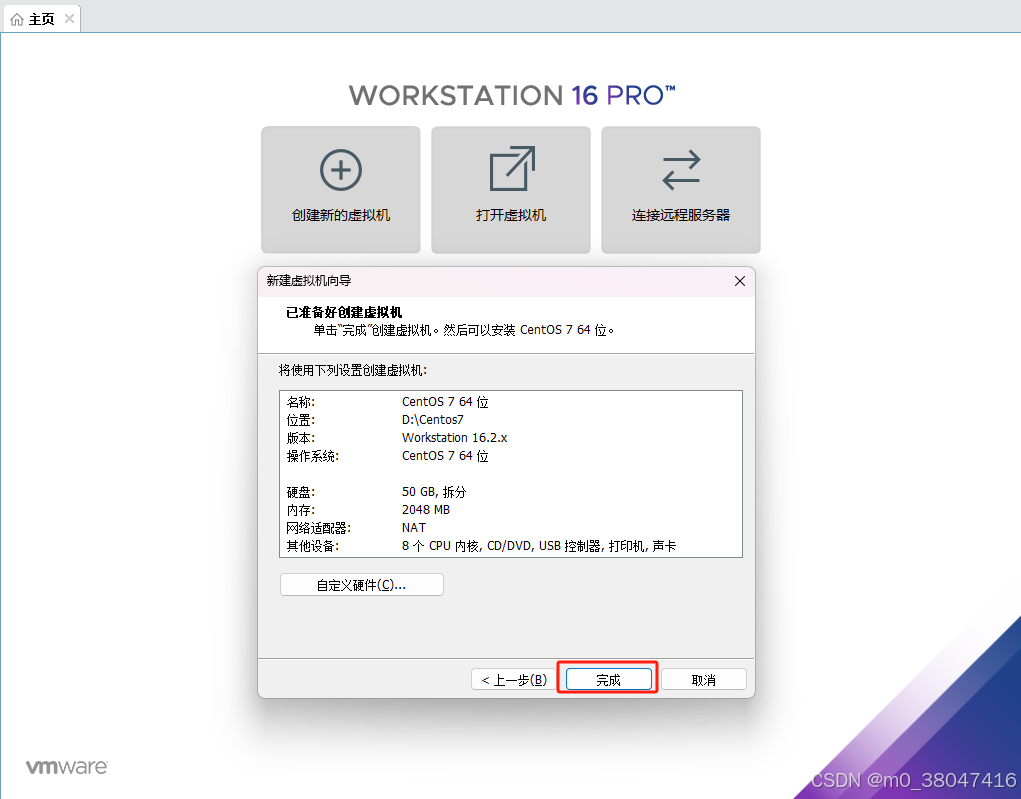Click the 打开虚拟机 label
This screenshot has height=799, width=1021.
point(511,215)
